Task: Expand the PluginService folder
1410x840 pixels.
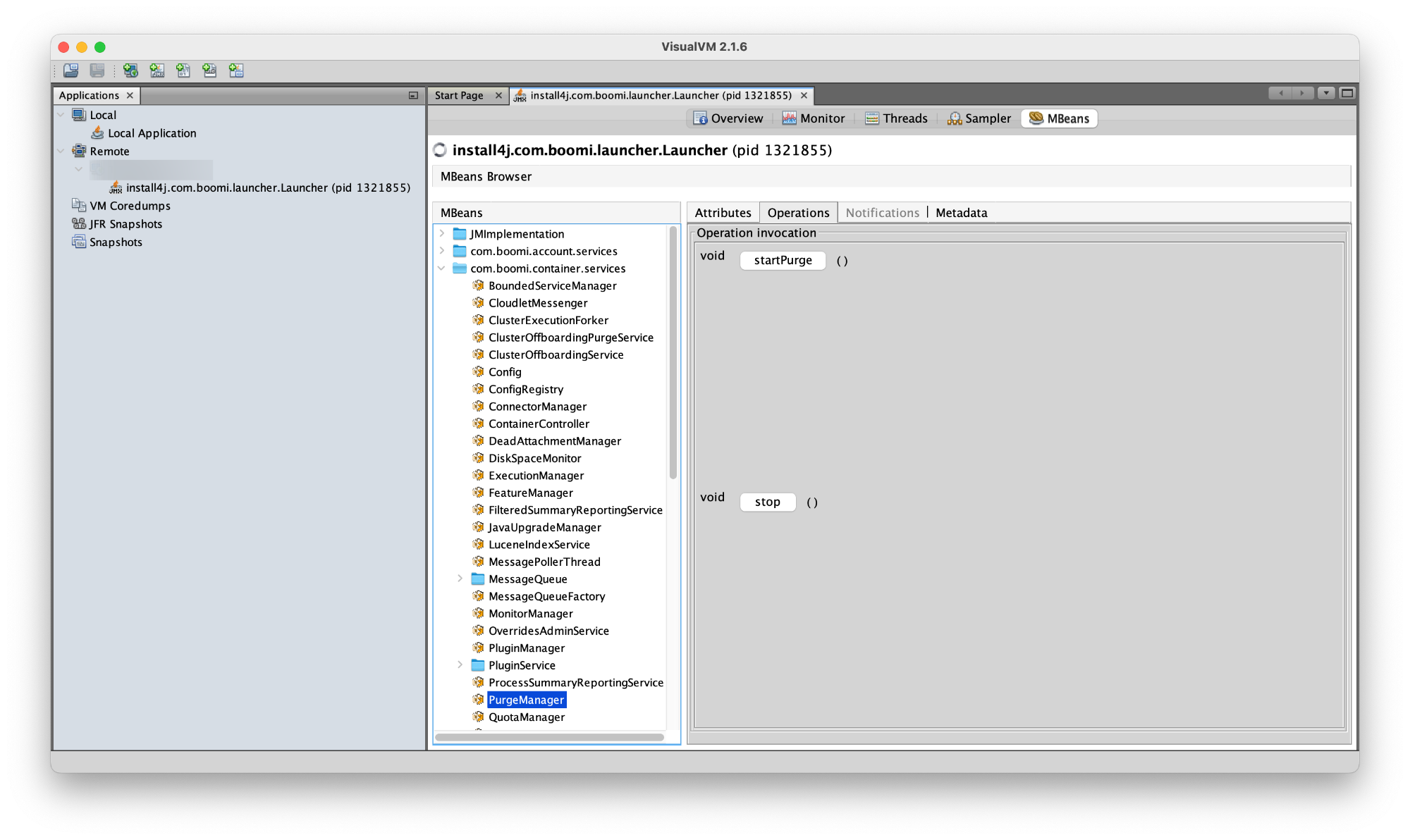Action: (x=460, y=665)
